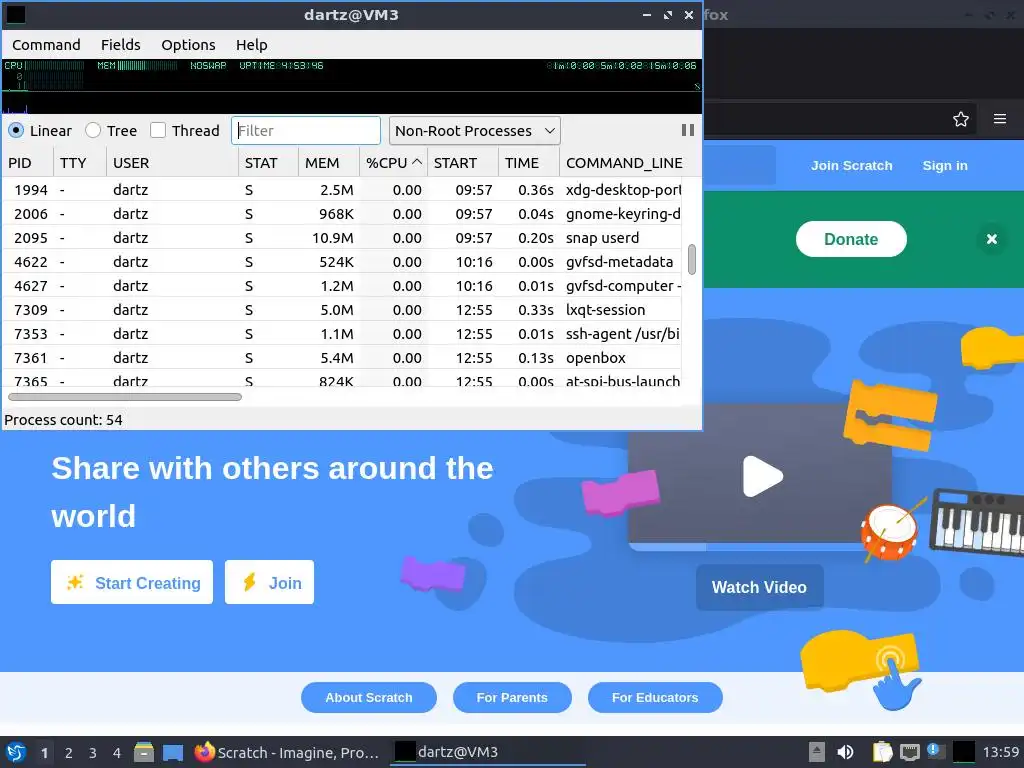
Task: Open the Firefox hamburger menu
Action: tap(999, 119)
